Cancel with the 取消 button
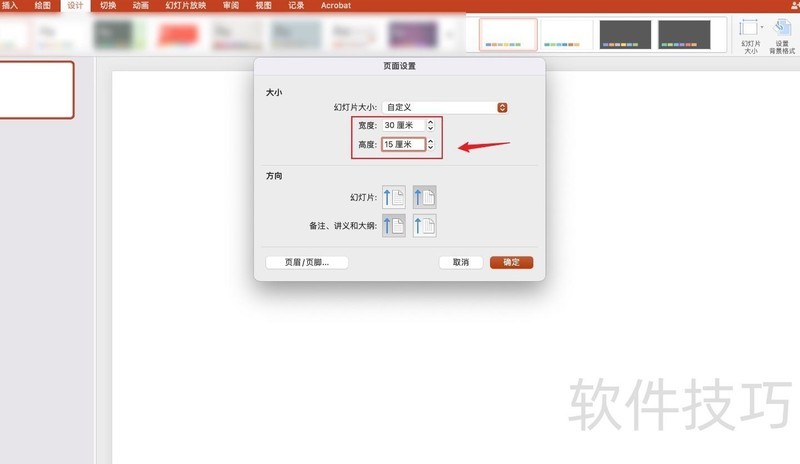The image size is (800, 464). (461, 262)
